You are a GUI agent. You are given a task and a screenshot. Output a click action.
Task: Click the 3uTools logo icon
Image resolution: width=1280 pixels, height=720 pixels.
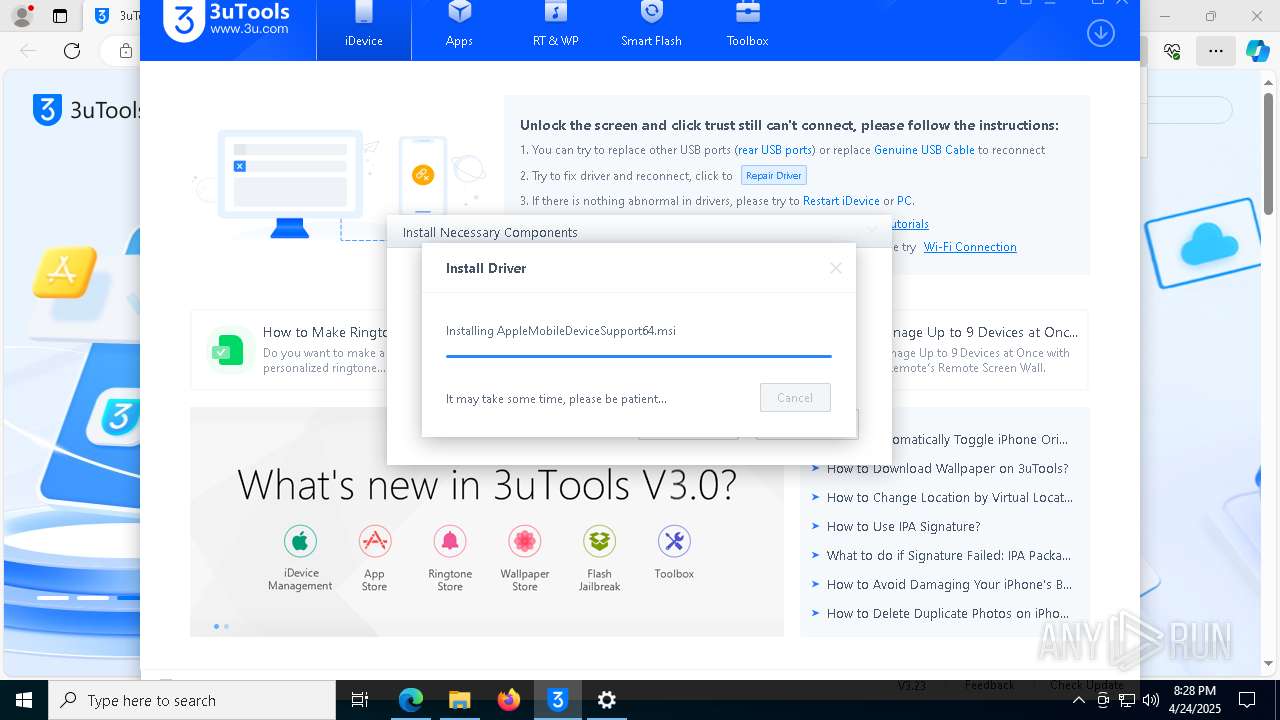tap(184, 20)
